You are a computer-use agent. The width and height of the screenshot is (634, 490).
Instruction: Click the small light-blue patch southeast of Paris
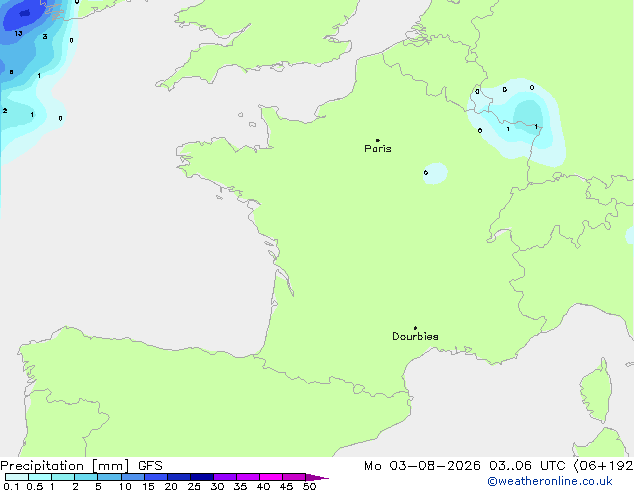click(435, 173)
